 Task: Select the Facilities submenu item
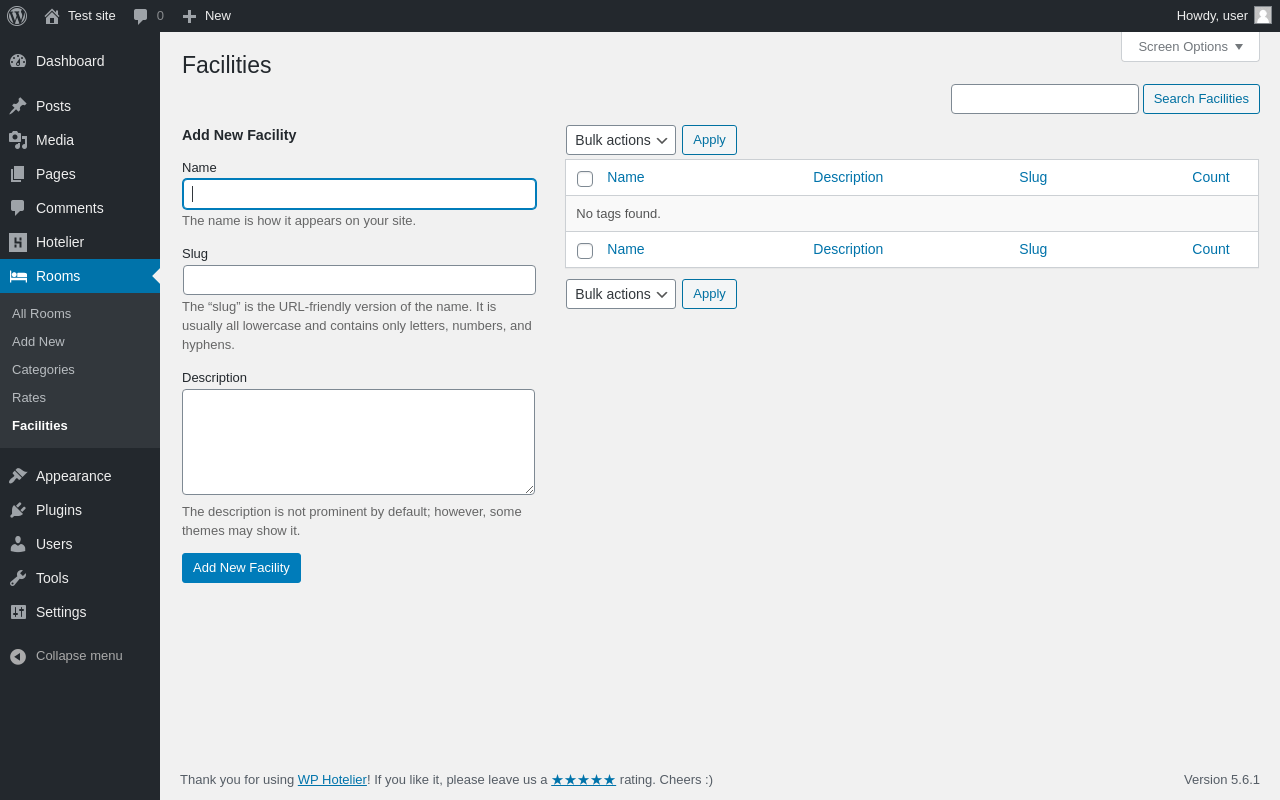tap(40, 426)
